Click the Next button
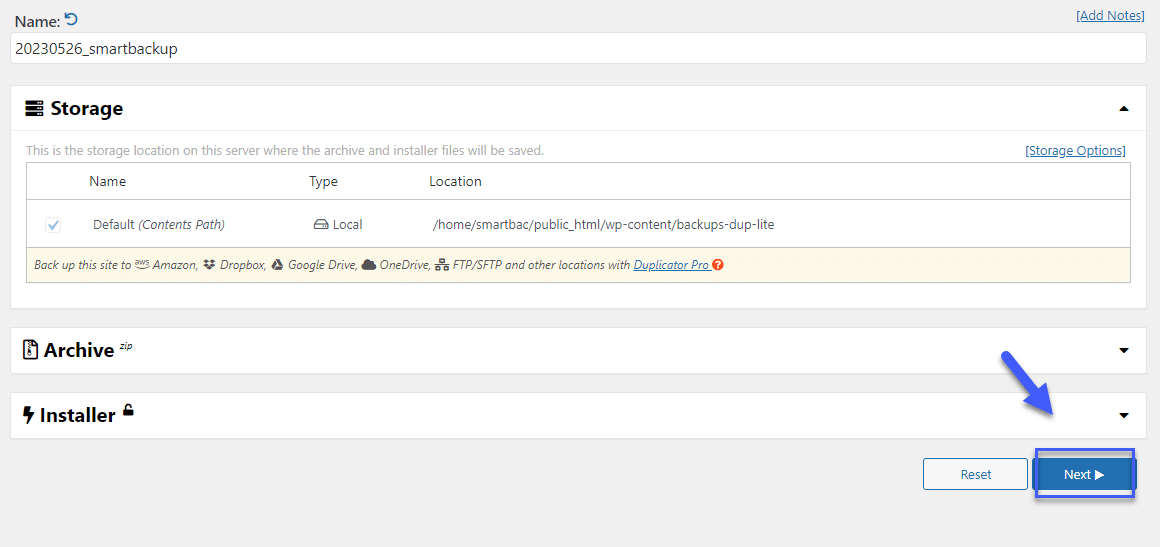Screen dimensions: 1160x547 click(x=1084, y=474)
